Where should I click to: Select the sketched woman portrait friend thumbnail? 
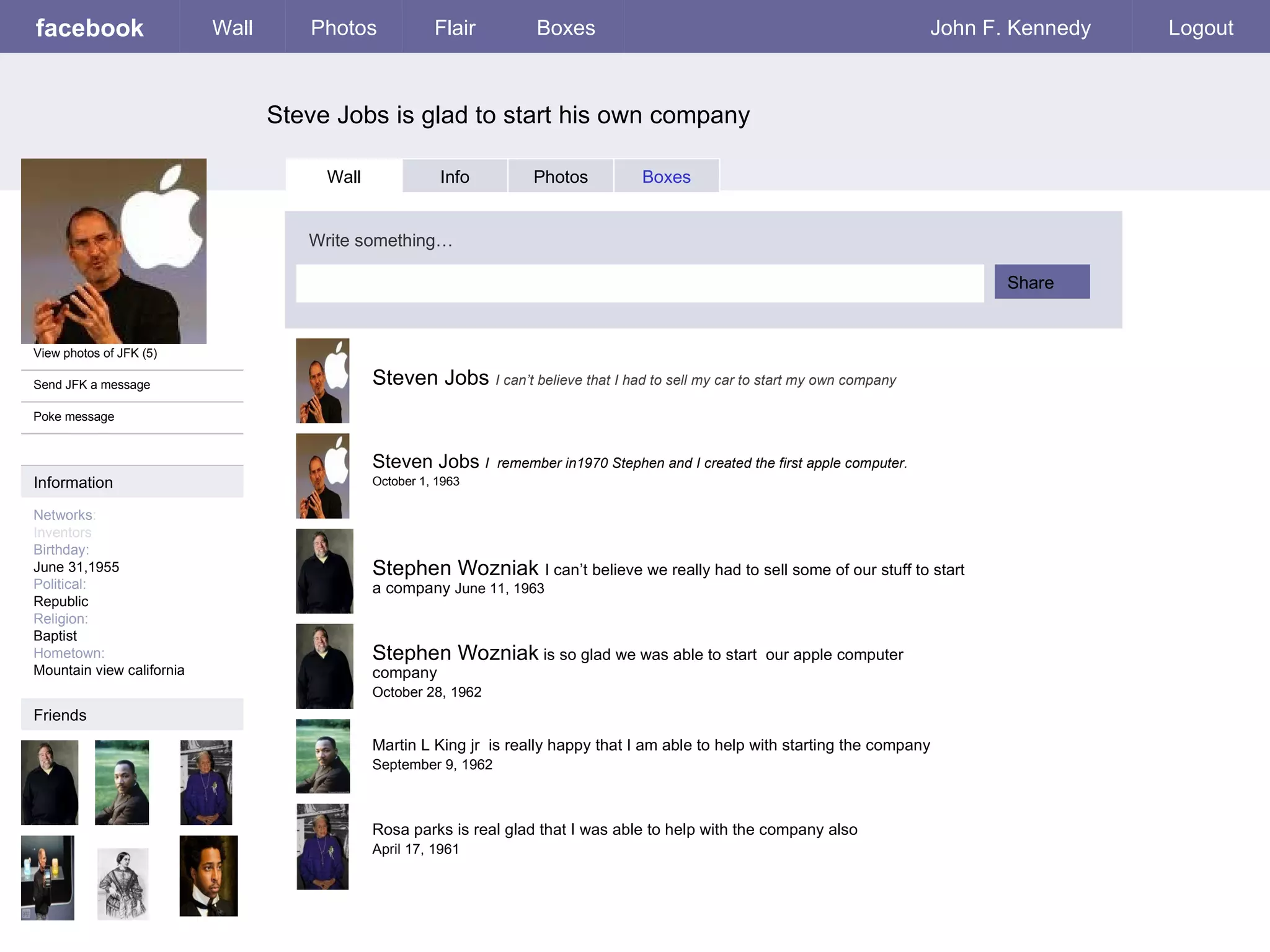[123, 883]
